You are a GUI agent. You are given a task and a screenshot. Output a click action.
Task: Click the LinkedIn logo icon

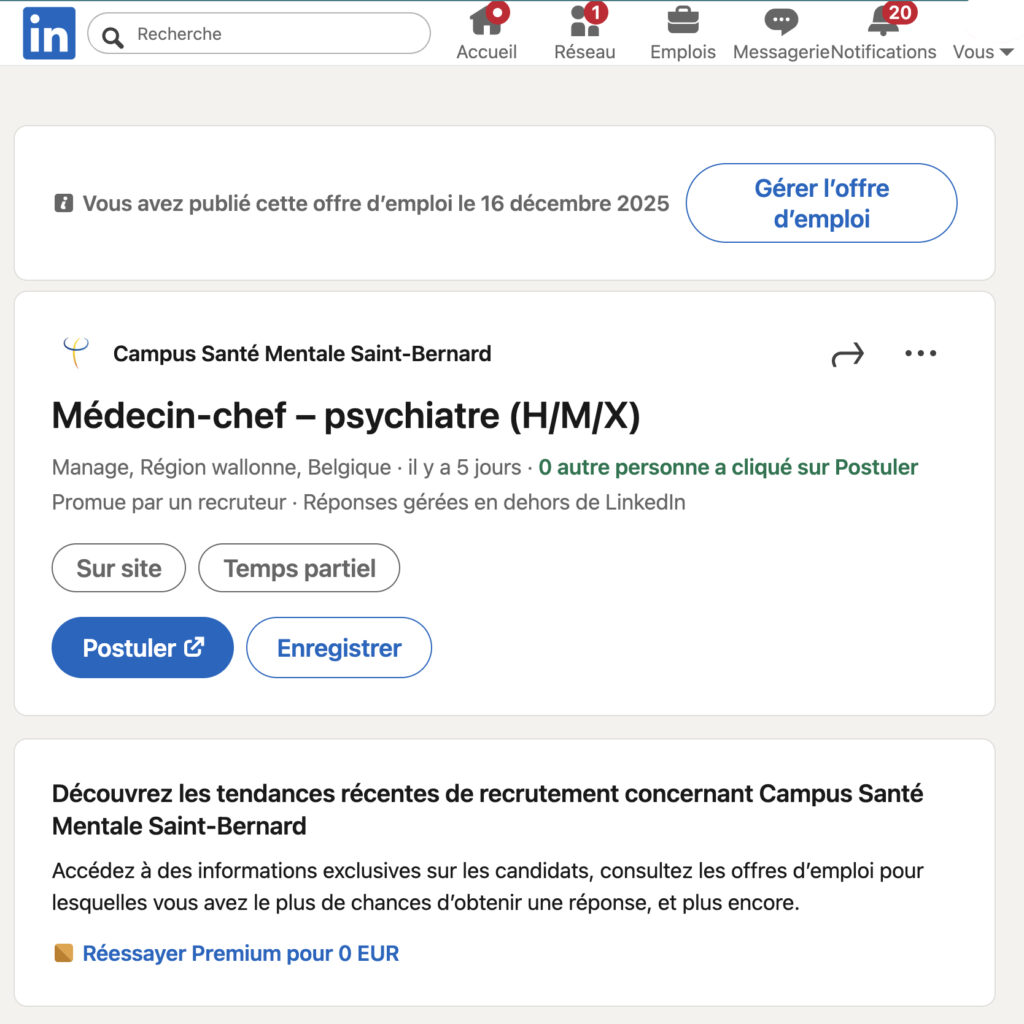coord(48,33)
